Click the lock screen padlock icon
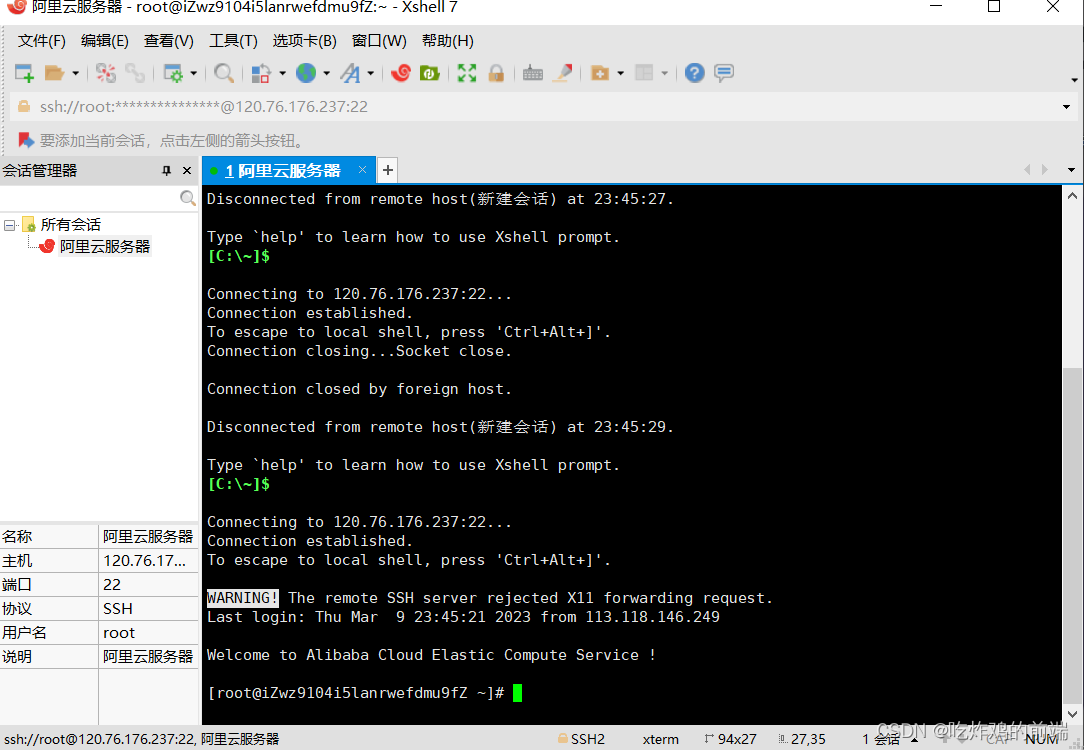 (x=496, y=73)
